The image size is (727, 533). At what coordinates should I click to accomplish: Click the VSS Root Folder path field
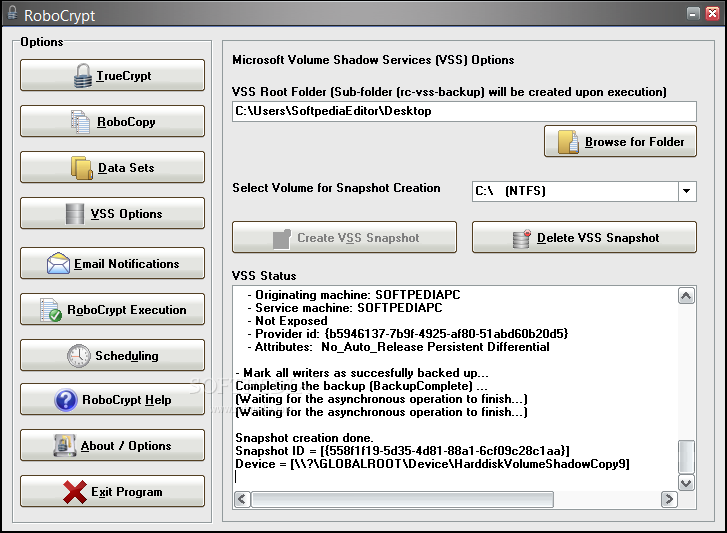point(464,111)
